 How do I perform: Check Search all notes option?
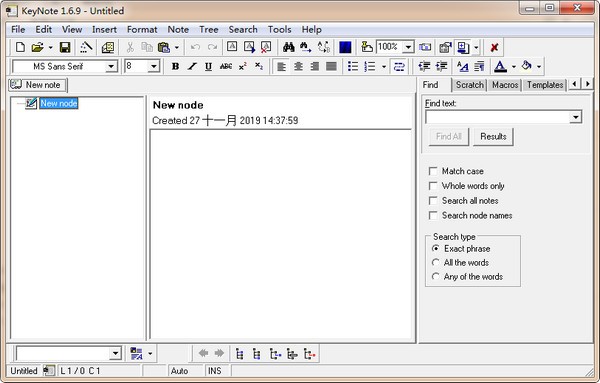coord(433,201)
